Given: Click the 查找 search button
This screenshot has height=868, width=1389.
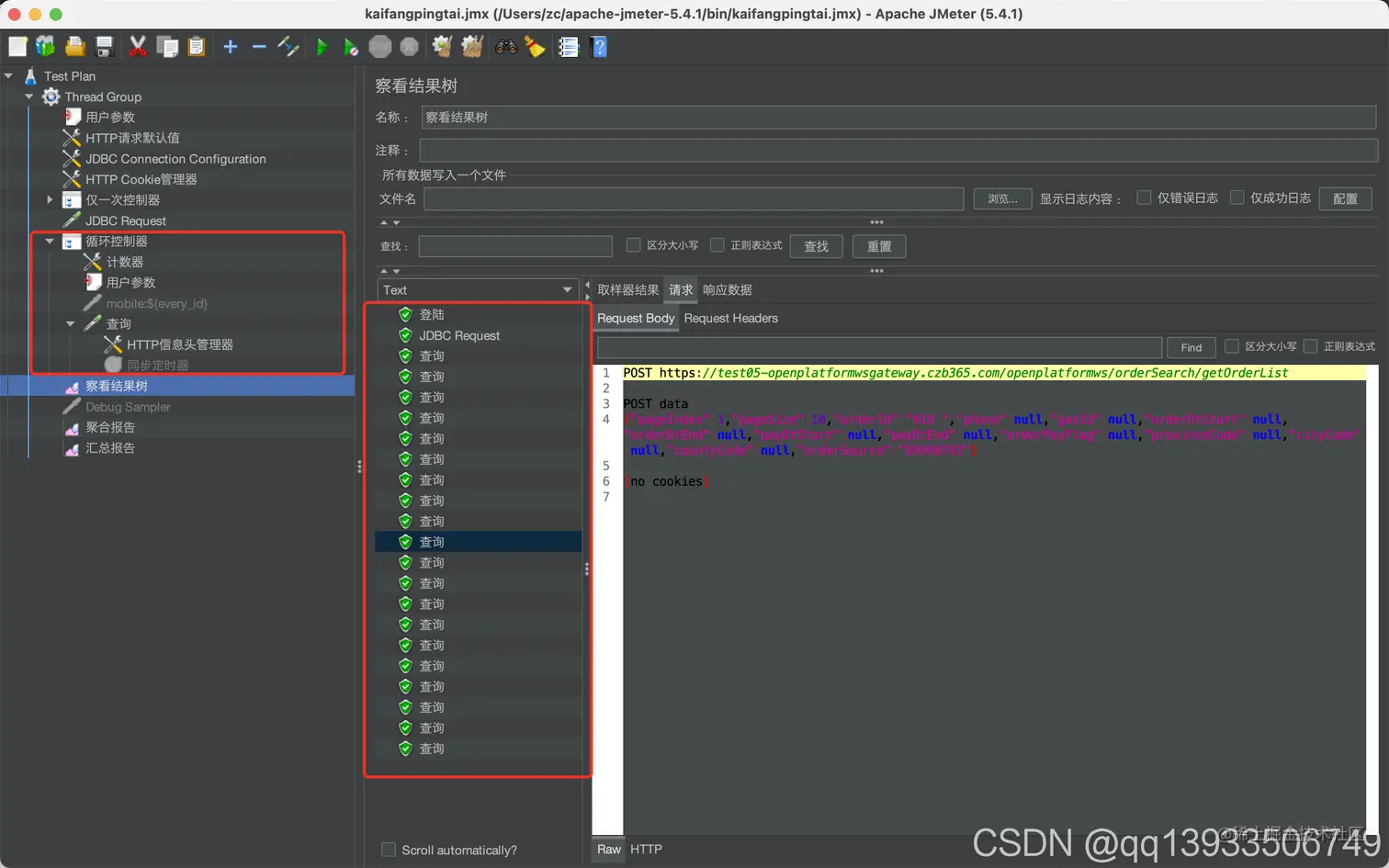Looking at the screenshot, I should click(816, 246).
